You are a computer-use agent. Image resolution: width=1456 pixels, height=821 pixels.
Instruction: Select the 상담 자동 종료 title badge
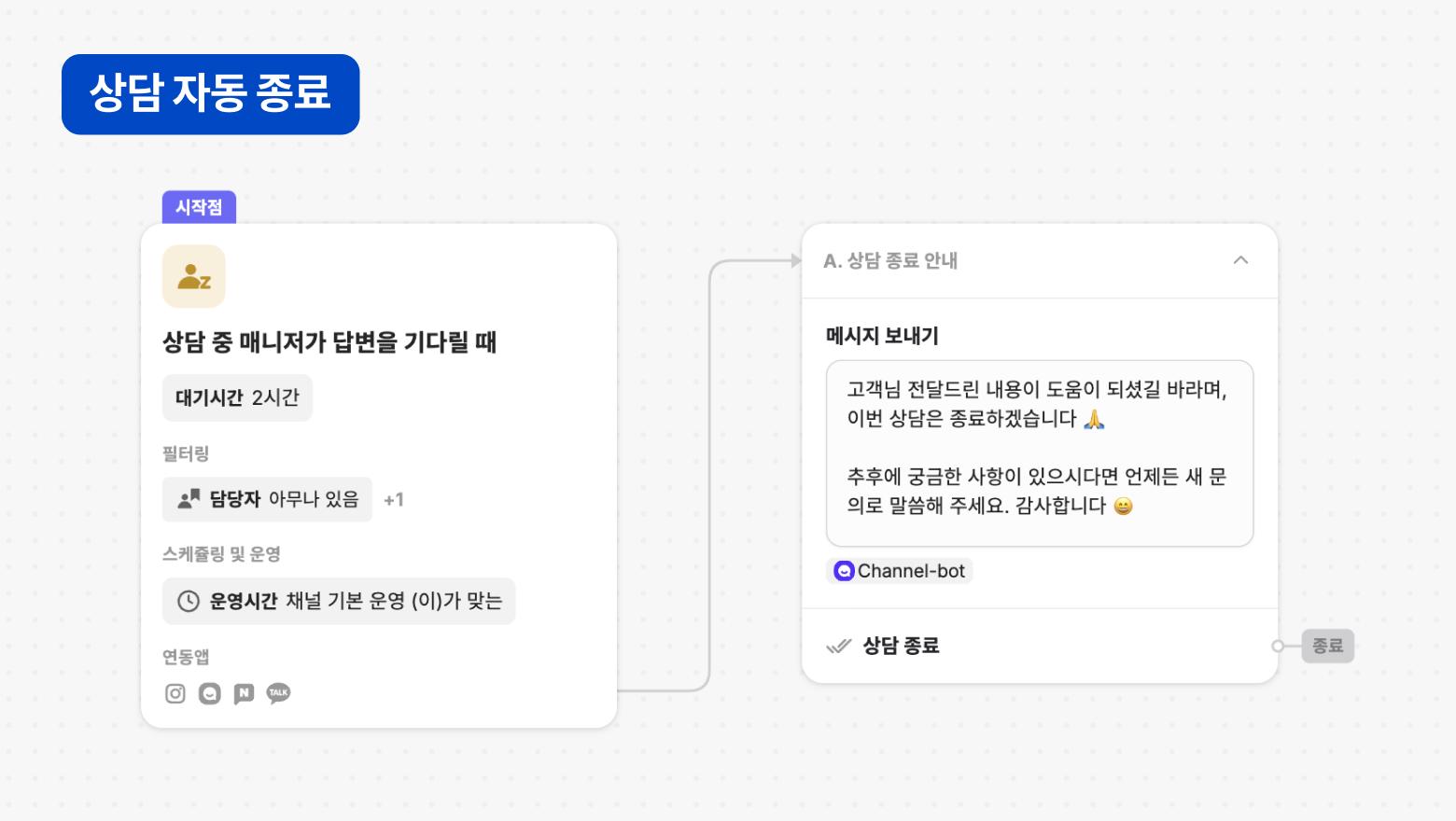coord(210,94)
